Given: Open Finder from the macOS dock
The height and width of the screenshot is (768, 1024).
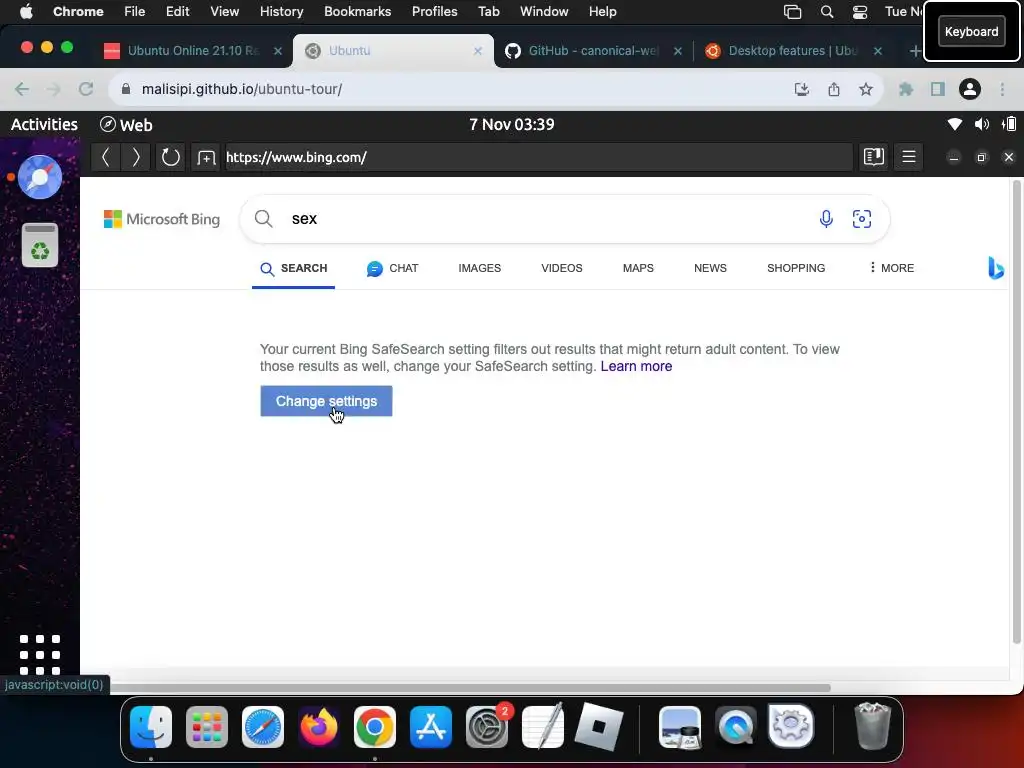Looking at the screenshot, I should click(151, 726).
